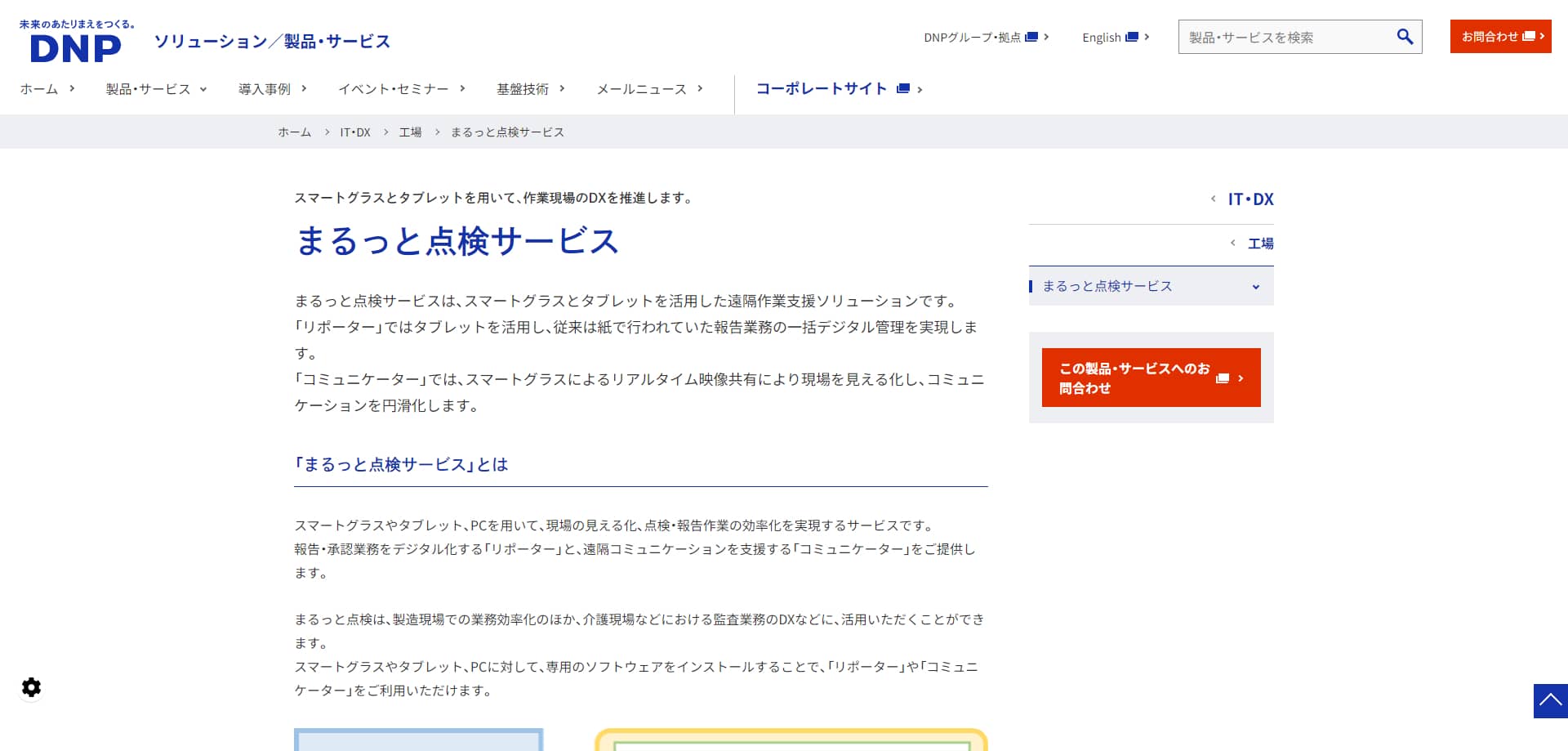This screenshot has width=1568, height=751.
Task: Click the red お問合わせ header button
Action: [1500, 36]
